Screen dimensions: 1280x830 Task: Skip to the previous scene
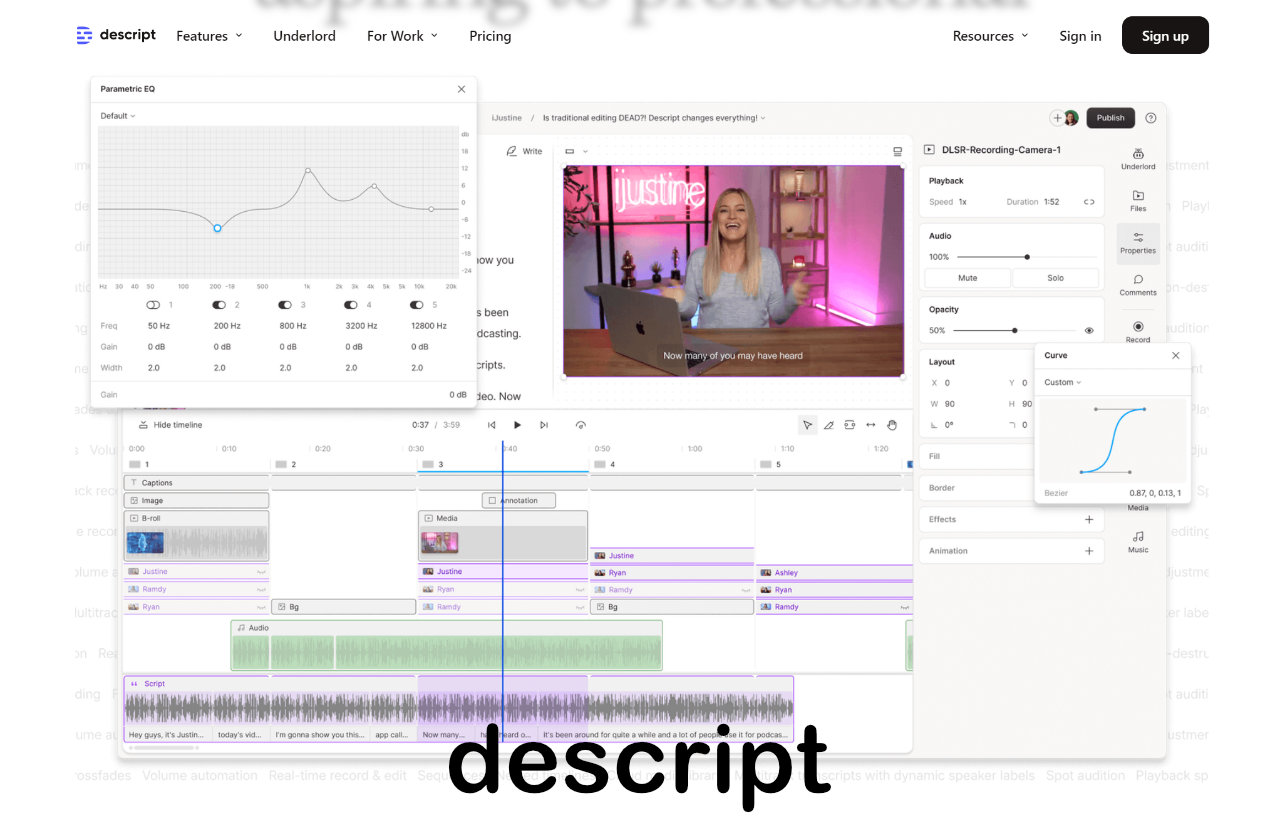click(x=491, y=425)
